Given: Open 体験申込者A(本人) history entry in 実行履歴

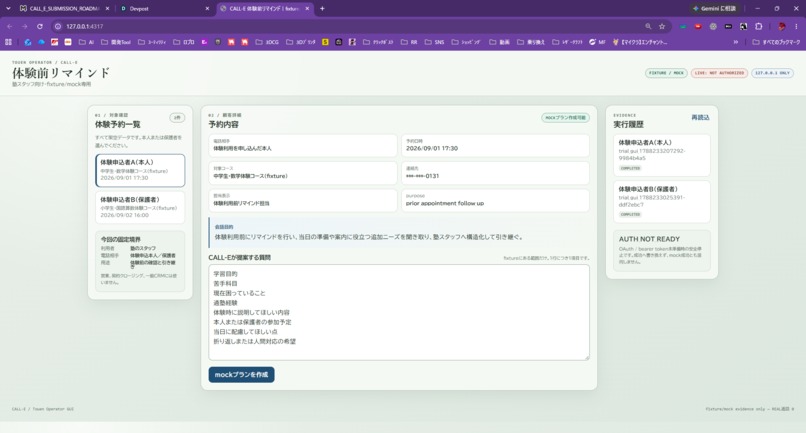Looking at the screenshot, I should pyautogui.click(x=662, y=155).
